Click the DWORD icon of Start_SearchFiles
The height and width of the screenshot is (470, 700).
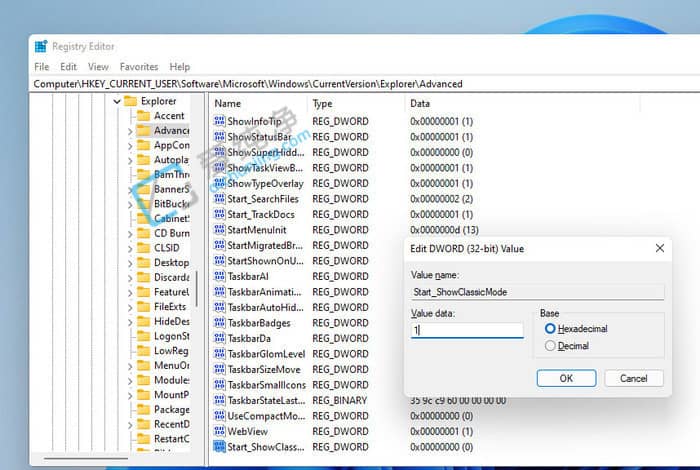pyautogui.click(x=220, y=199)
